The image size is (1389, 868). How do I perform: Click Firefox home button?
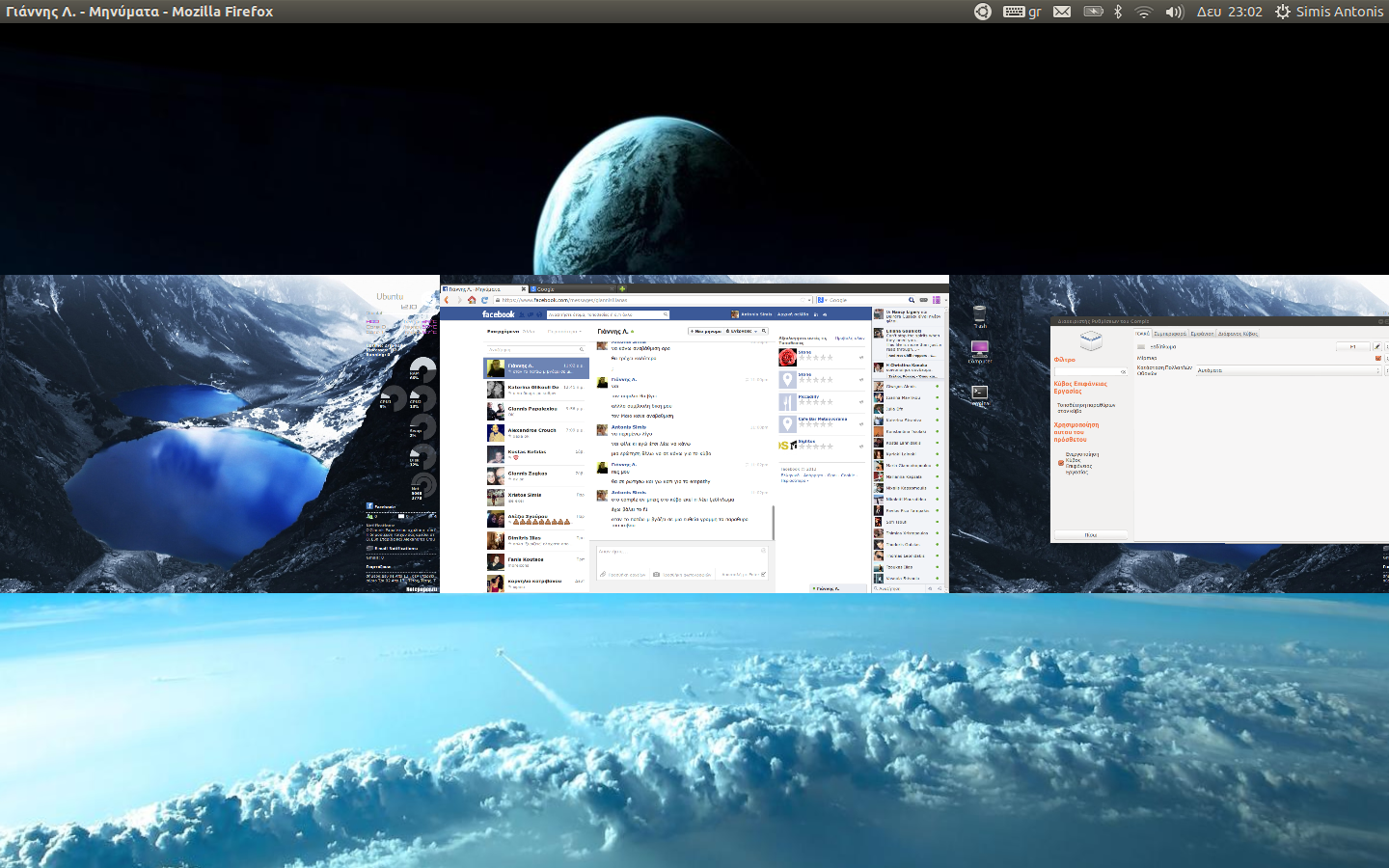(x=472, y=300)
